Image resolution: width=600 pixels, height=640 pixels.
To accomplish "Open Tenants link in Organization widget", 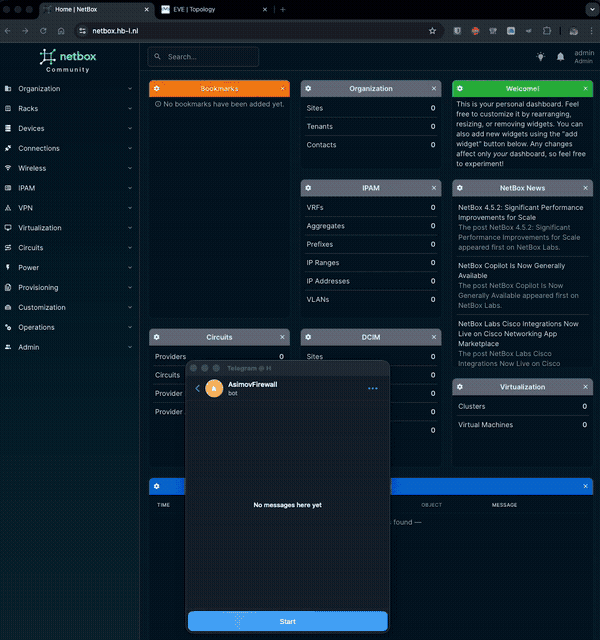I will 319,127.
